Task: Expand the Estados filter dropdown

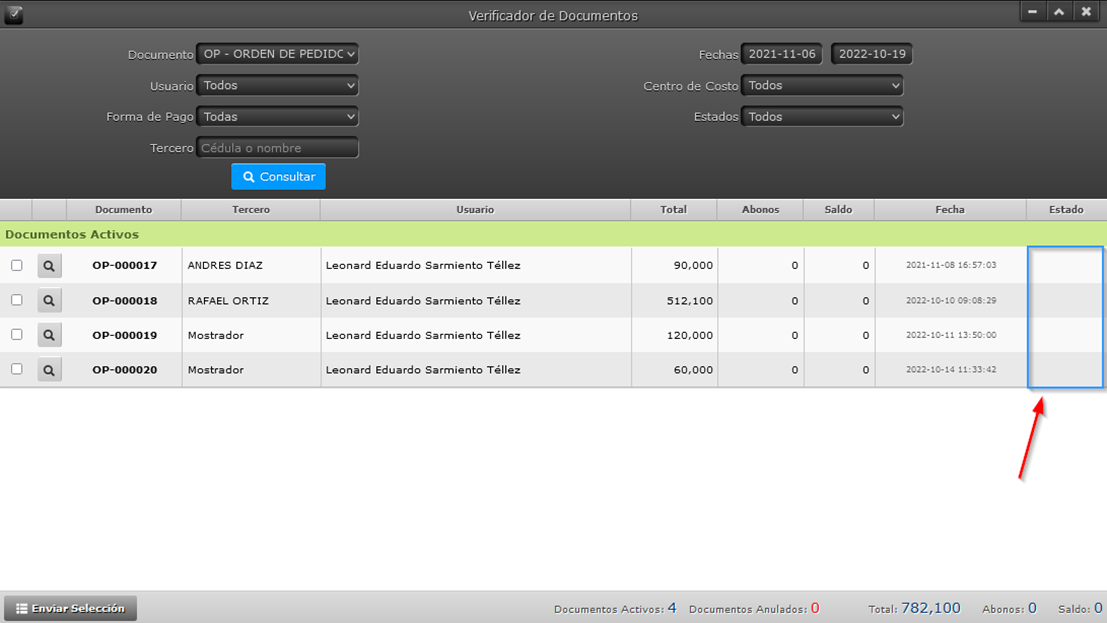Action: pyautogui.click(x=822, y=117)
